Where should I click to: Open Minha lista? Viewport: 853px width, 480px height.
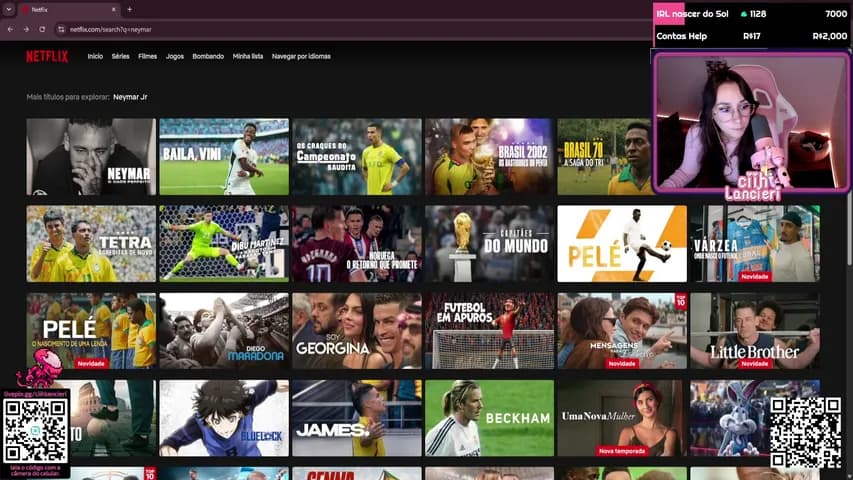click(248, 56)
